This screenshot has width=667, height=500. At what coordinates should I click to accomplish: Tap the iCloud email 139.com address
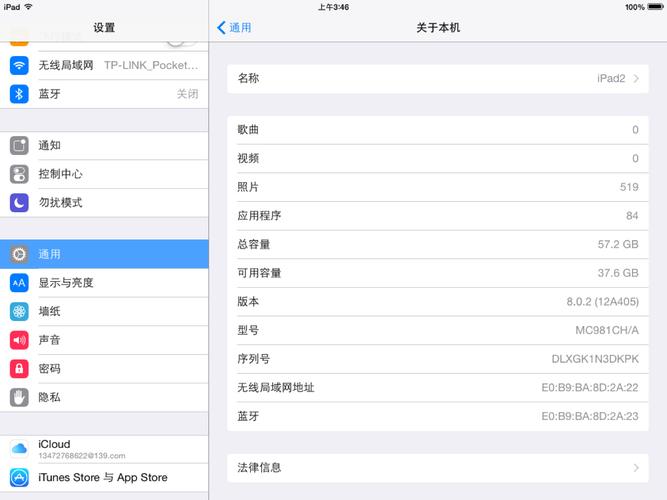click(82, 456)
